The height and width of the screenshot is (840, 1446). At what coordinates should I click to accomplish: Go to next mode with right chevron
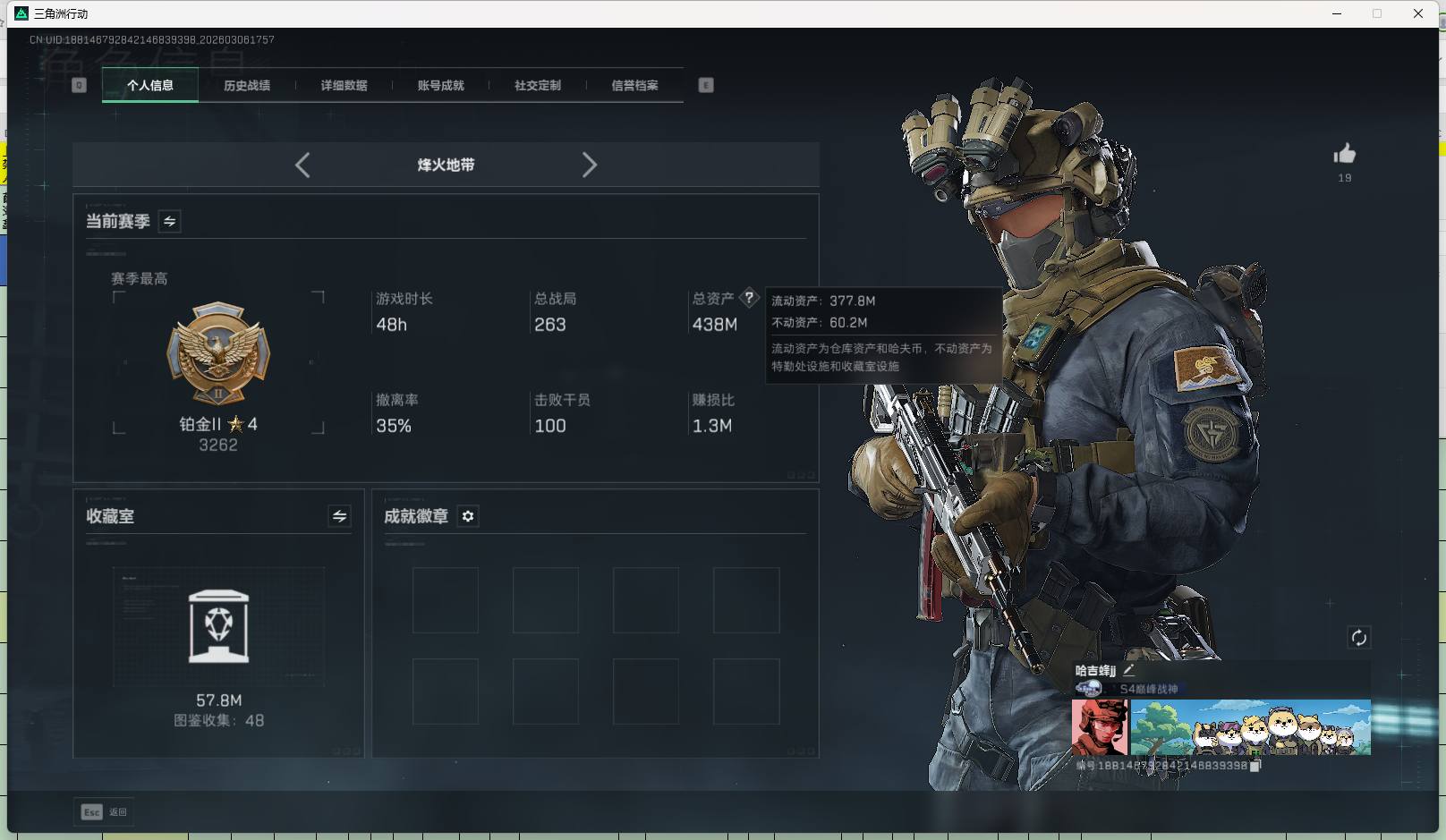[x=589, y=165]
